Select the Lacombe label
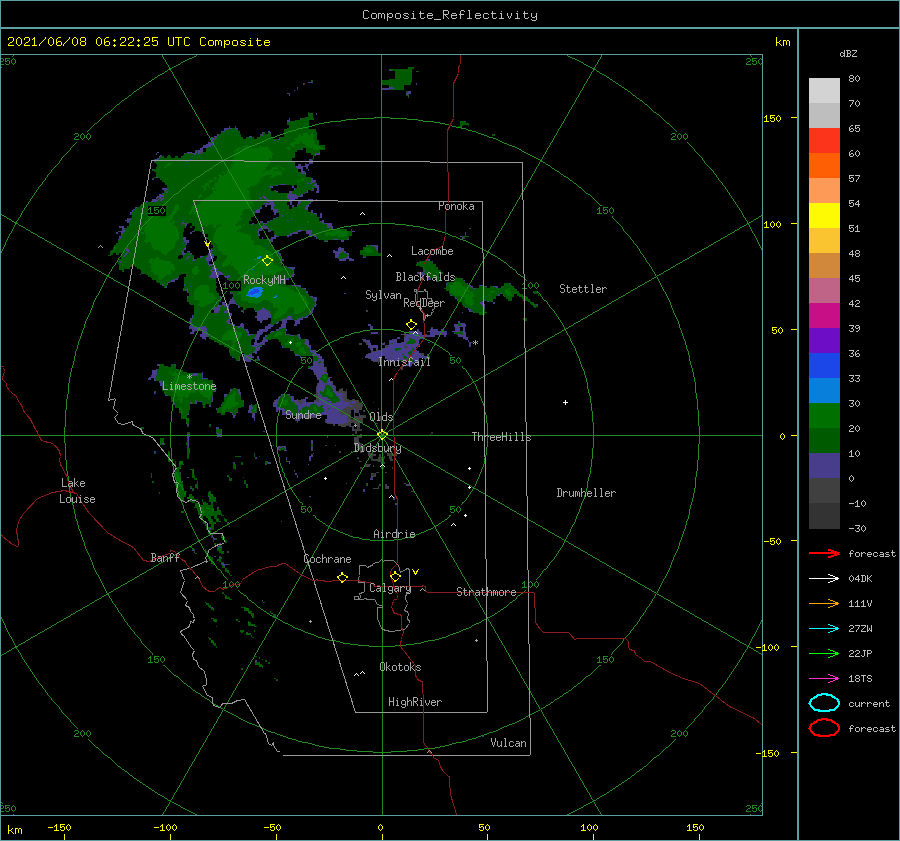The height and width of the screenshot is (841, 900). [432, 251]
